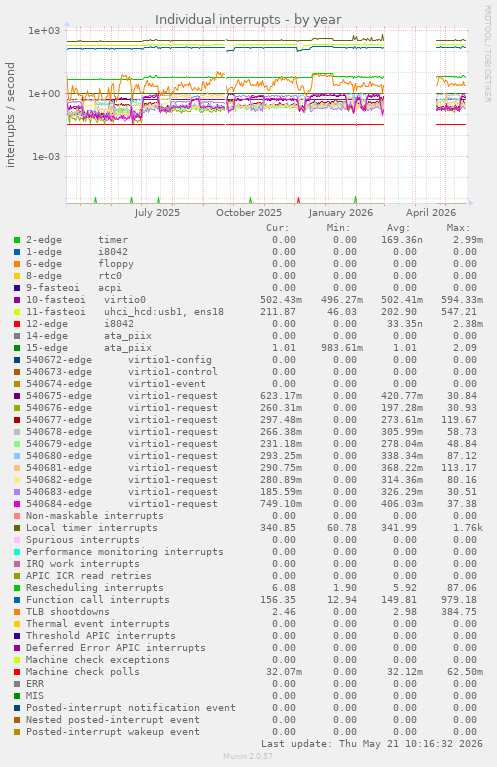Click the July 2025 axis label

click(157, 213)
